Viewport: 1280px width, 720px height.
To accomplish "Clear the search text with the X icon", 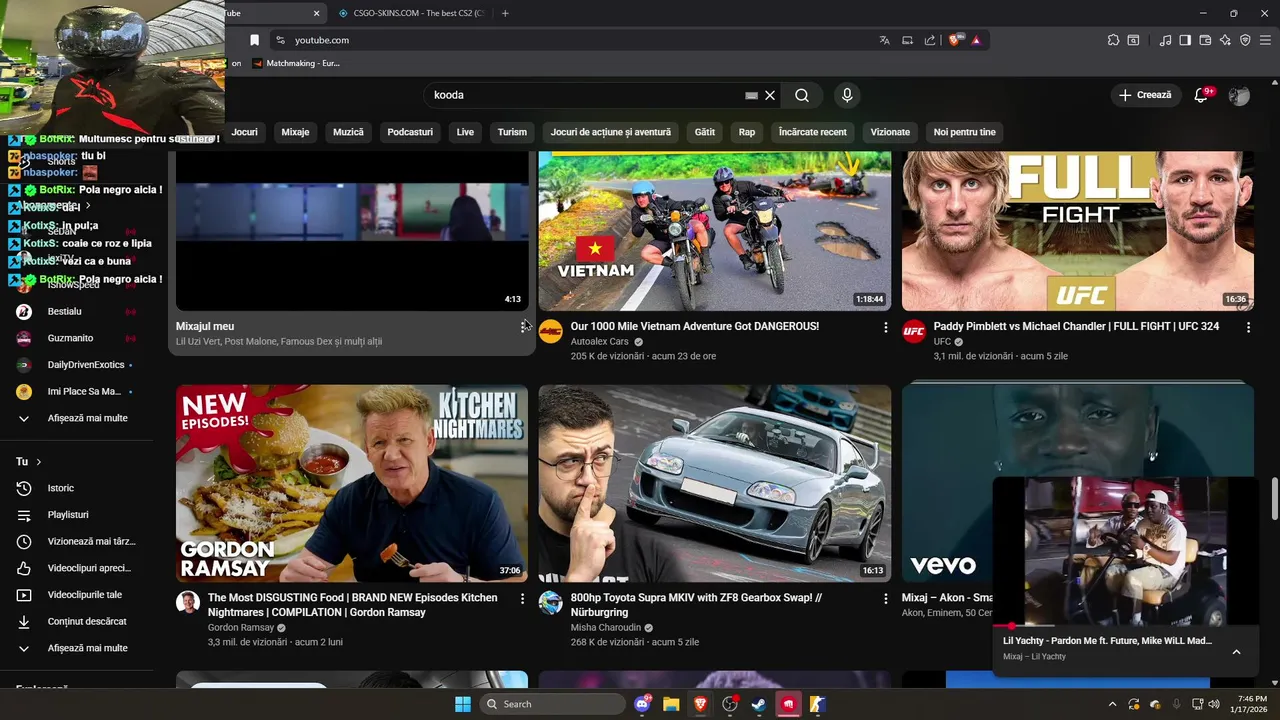I will [770, 95].
